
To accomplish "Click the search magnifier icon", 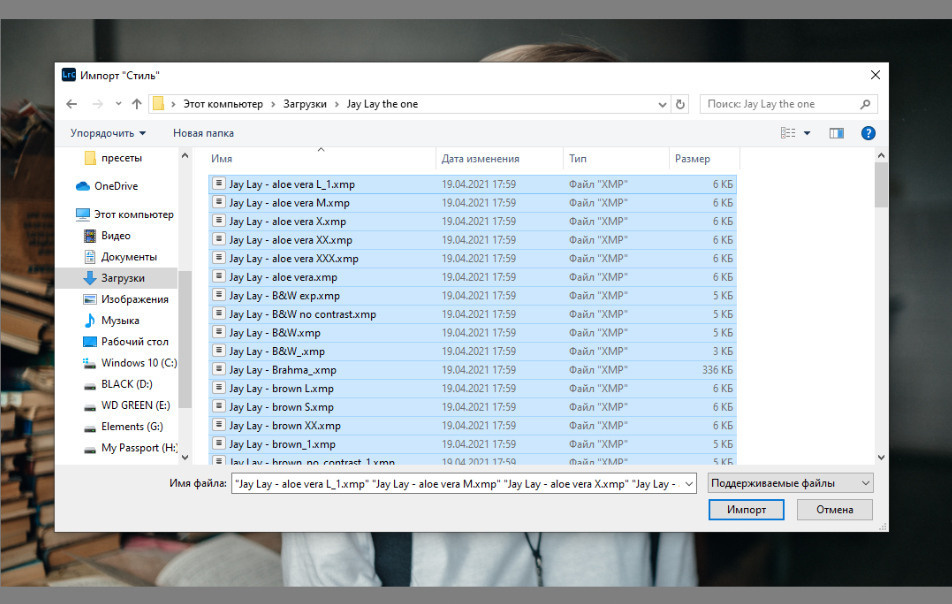I will pyautogui.click(x=865, y=104).
